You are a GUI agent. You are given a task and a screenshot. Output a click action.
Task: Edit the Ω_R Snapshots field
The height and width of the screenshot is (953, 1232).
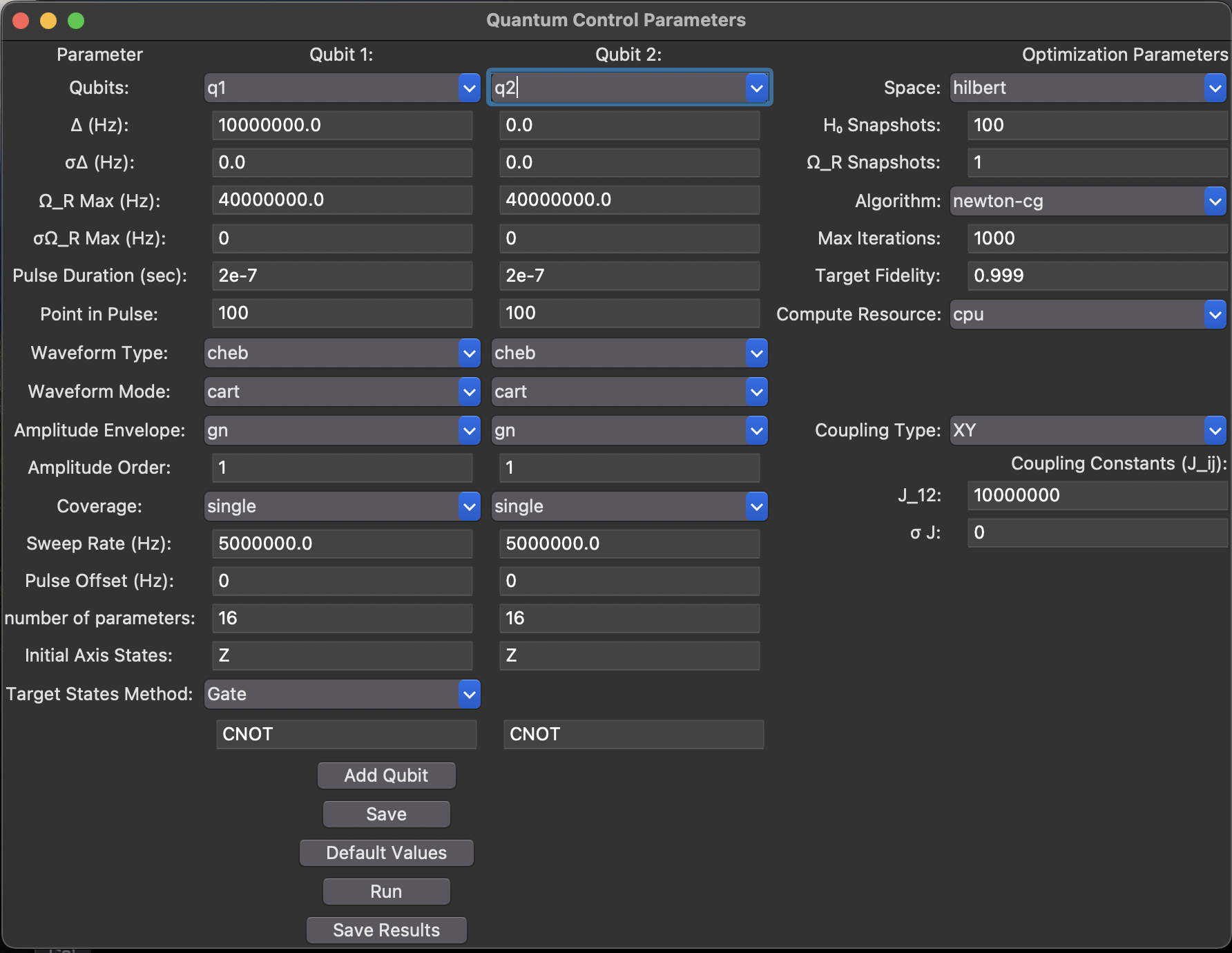(1098, 162)
